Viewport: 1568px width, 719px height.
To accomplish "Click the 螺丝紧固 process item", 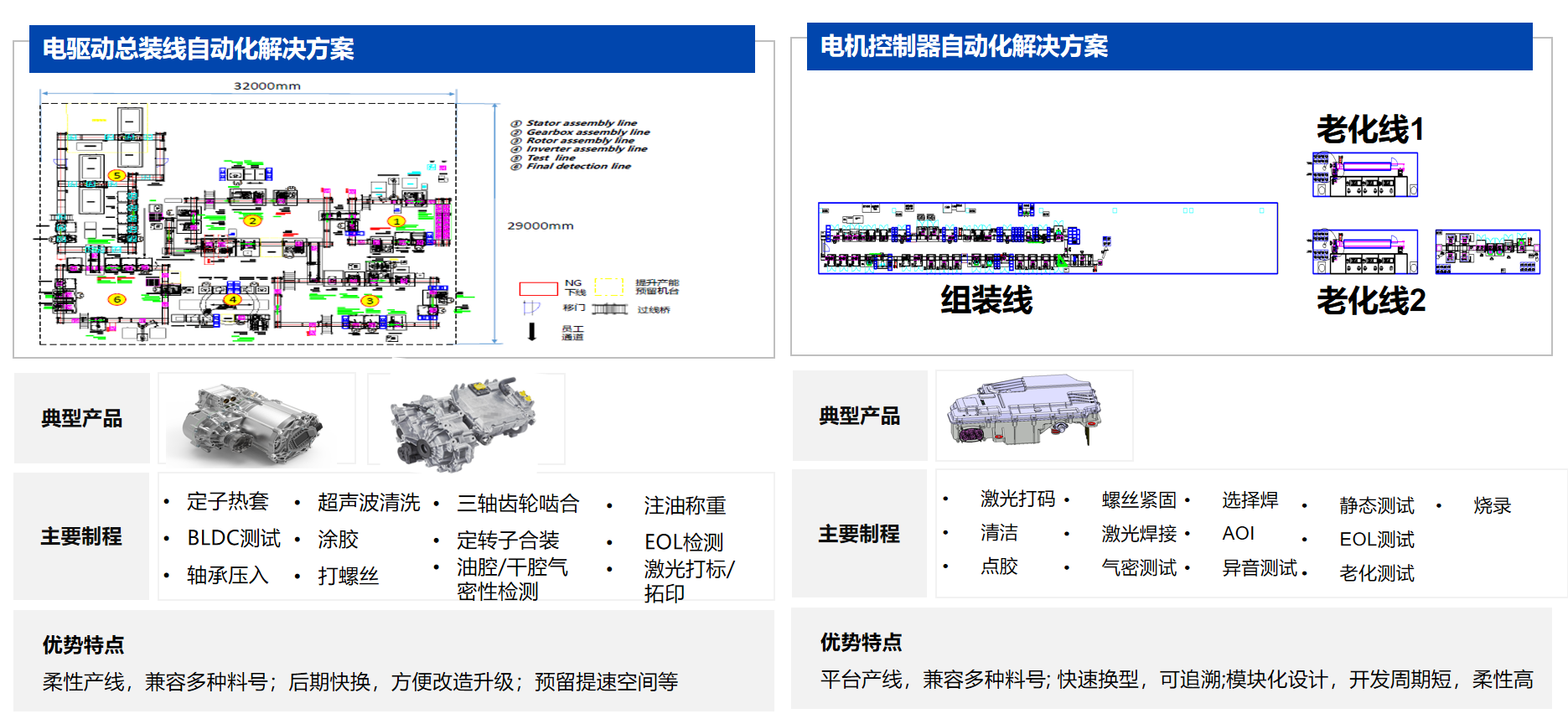I will (x=1139, y=500).
